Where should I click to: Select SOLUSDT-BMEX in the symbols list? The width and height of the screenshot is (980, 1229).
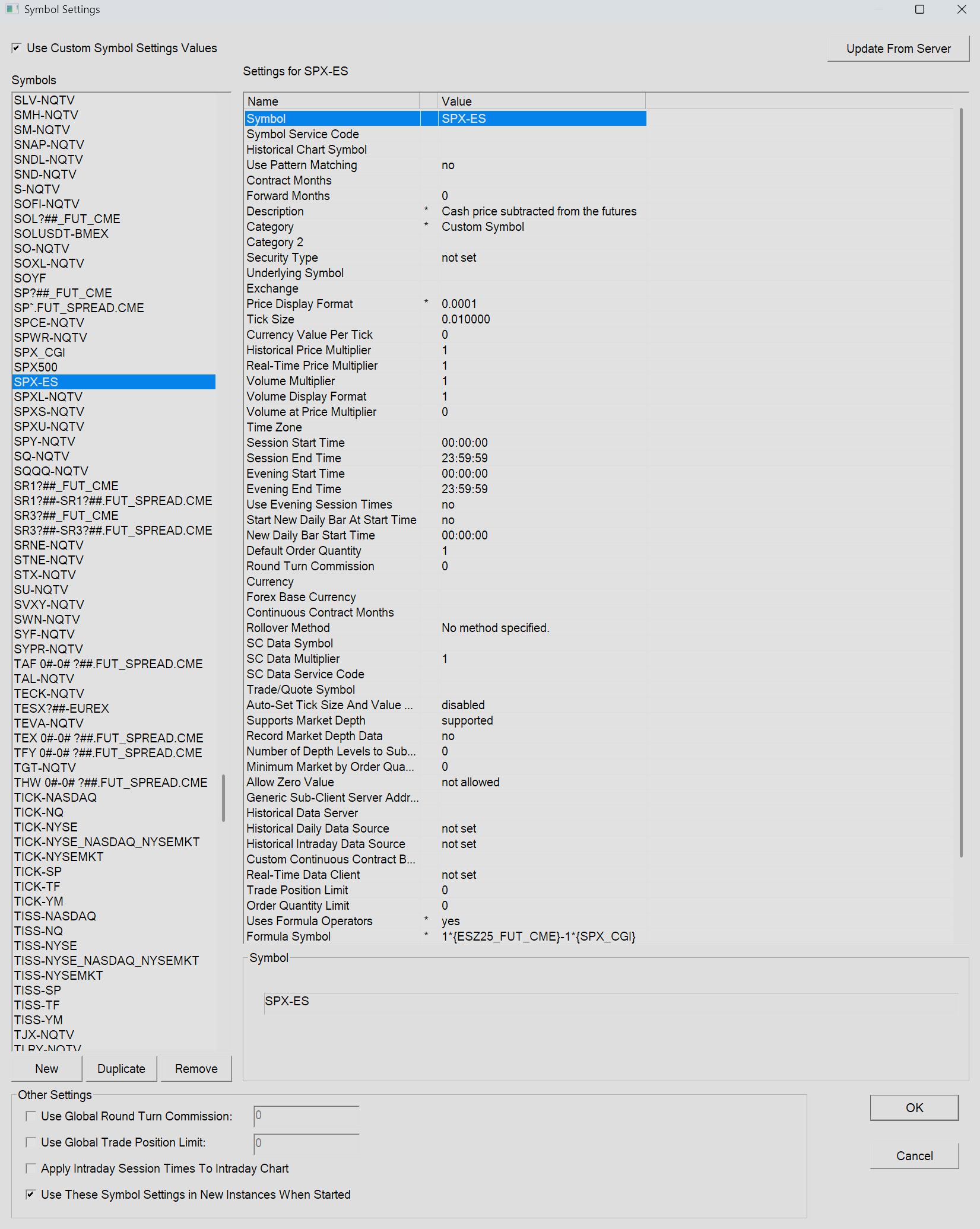click(114, 234)
